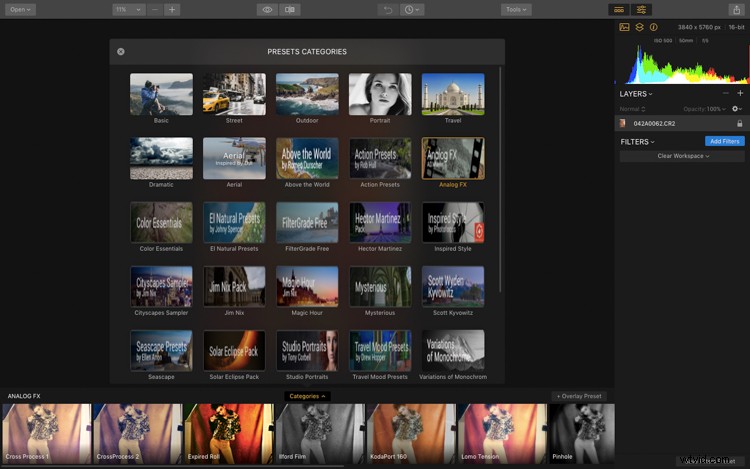
Task: Show the image info icon
Action: tap(653, 27)
